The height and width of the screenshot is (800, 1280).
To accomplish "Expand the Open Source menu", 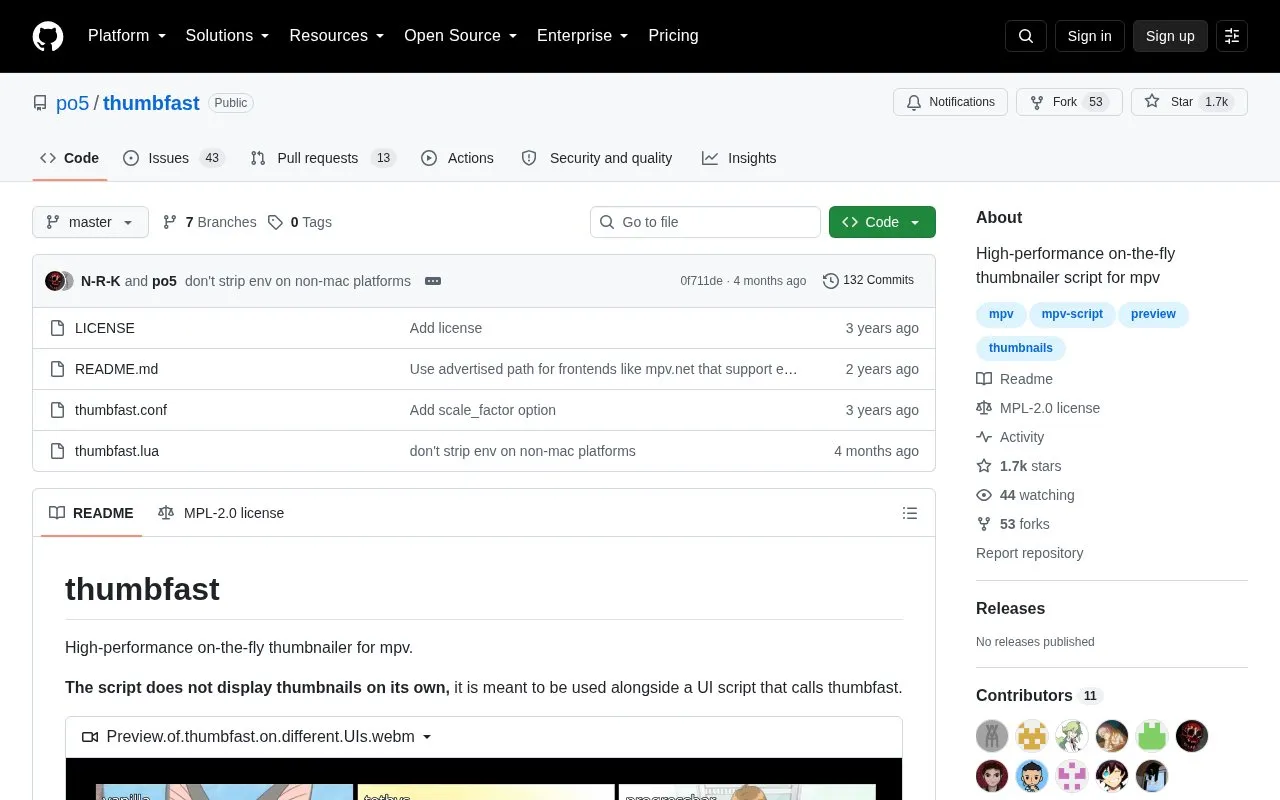I will [460, 36].
